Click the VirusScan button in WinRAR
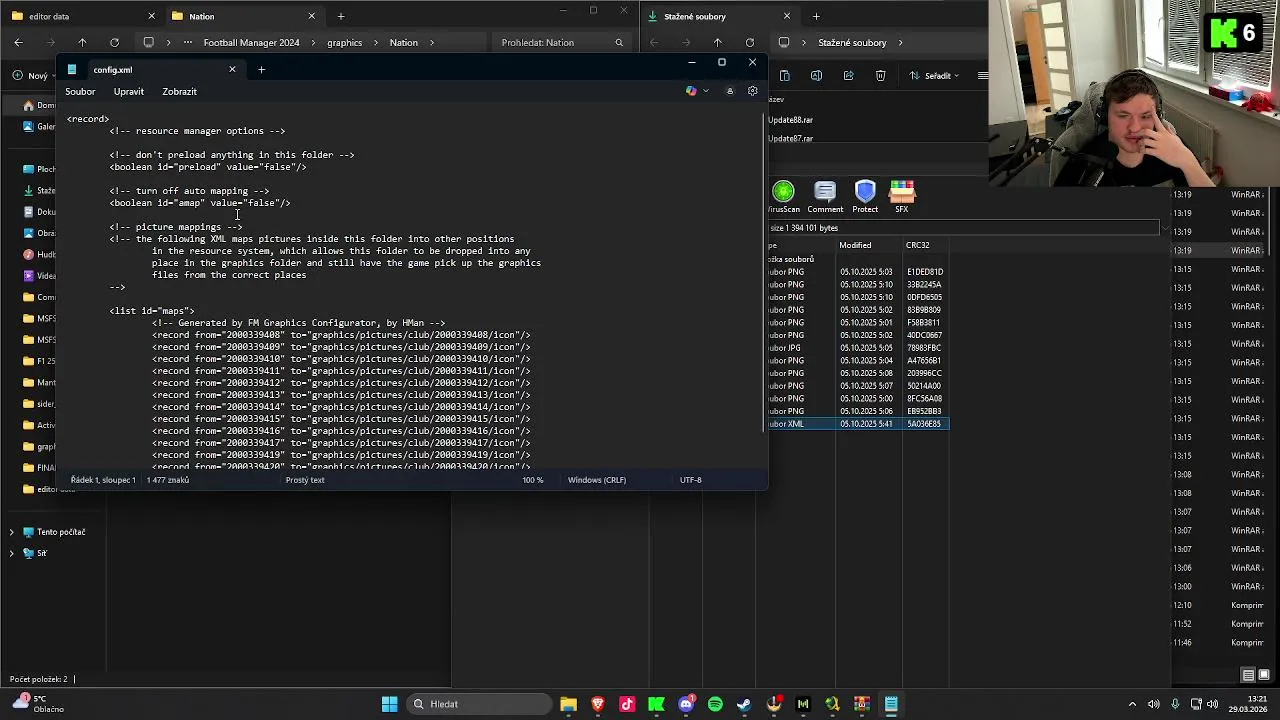 [x=783, y=196]
